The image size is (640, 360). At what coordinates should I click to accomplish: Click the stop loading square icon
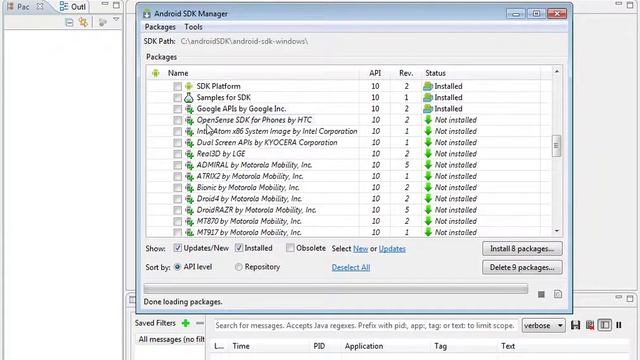(x=541, y=294)
